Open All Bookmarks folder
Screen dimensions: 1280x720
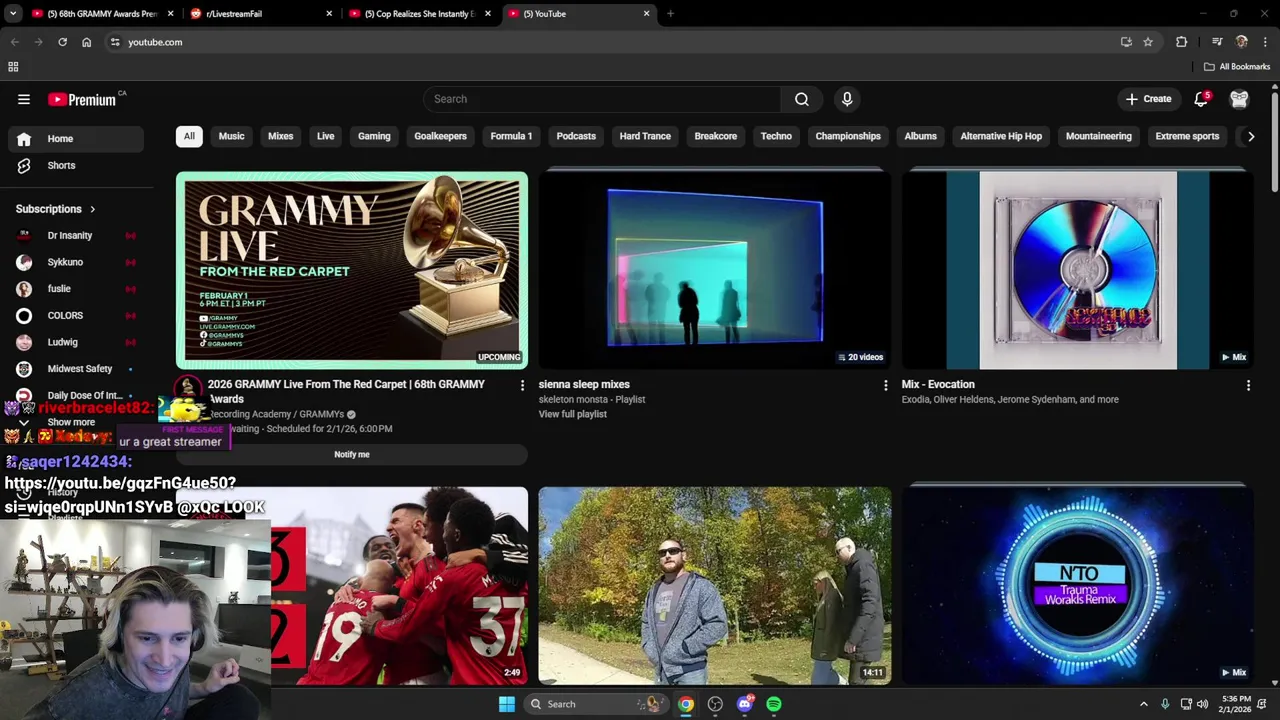1237,67
